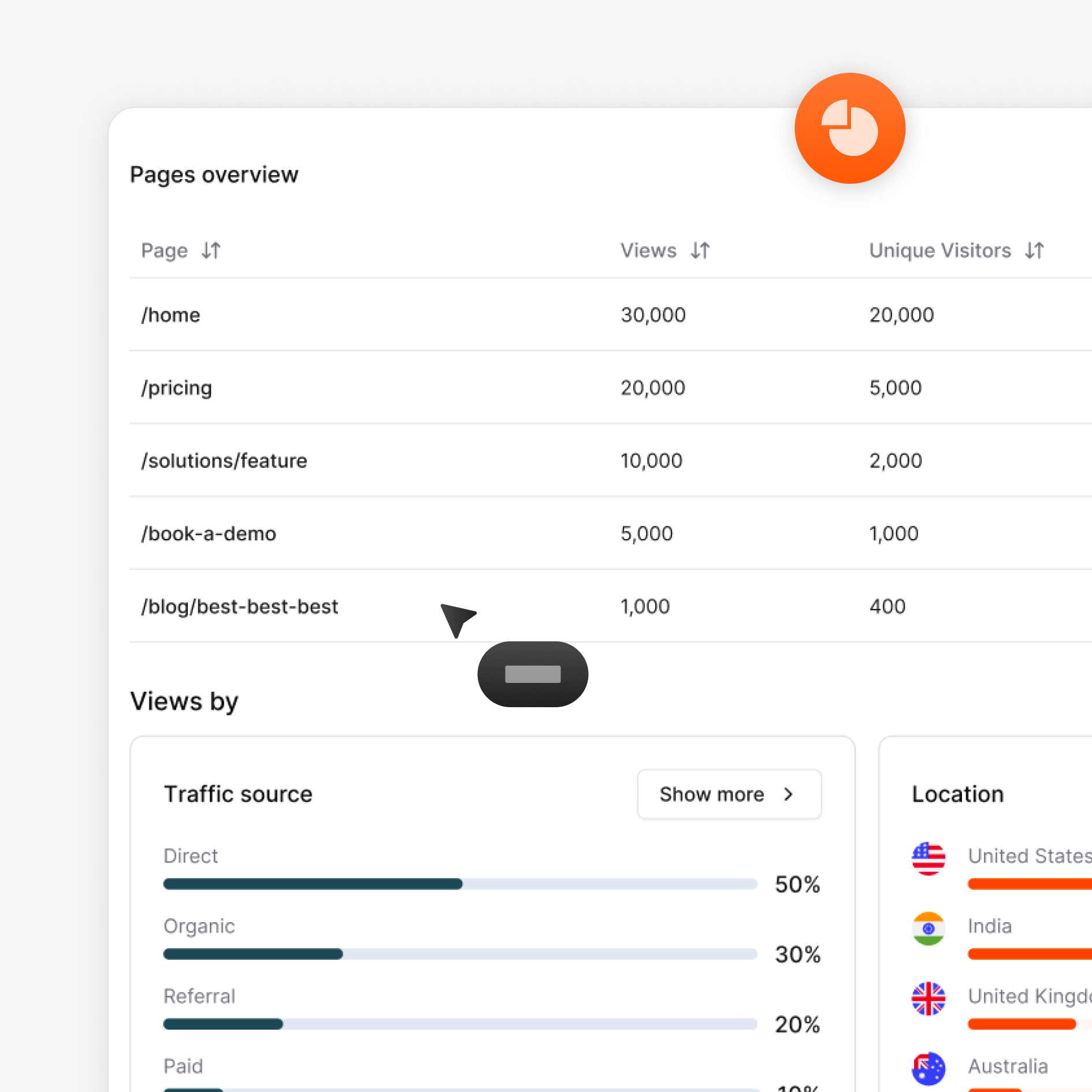
Task: Click the Pages overview heading
Action: click(214, 174)
